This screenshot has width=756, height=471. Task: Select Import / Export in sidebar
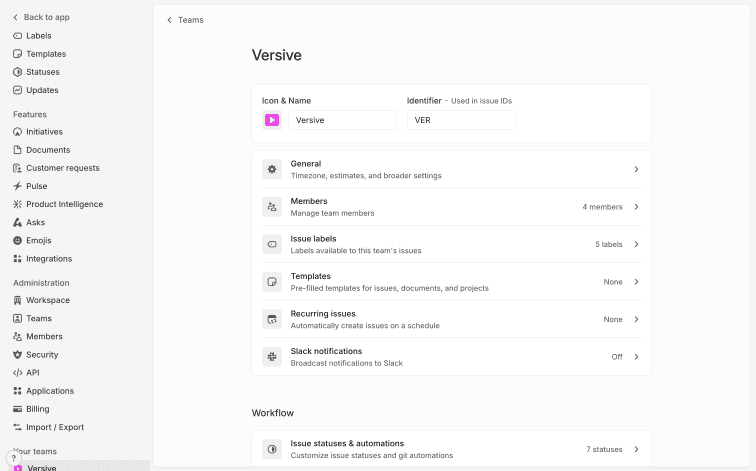pyautogui.click(x=55, y=427)
